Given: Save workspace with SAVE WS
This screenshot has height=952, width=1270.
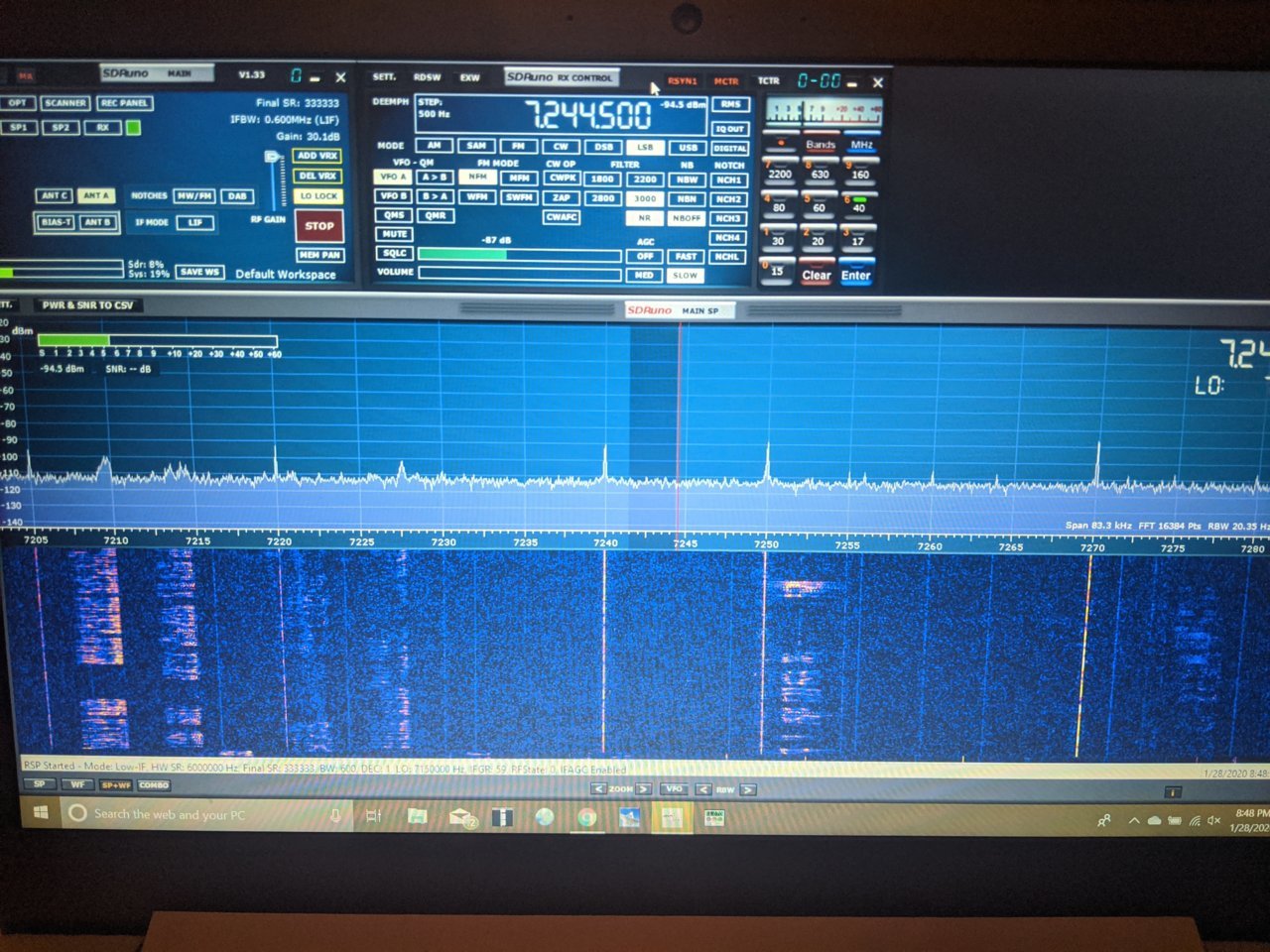Looking at the screenshot, I should (x=199, y=272).
